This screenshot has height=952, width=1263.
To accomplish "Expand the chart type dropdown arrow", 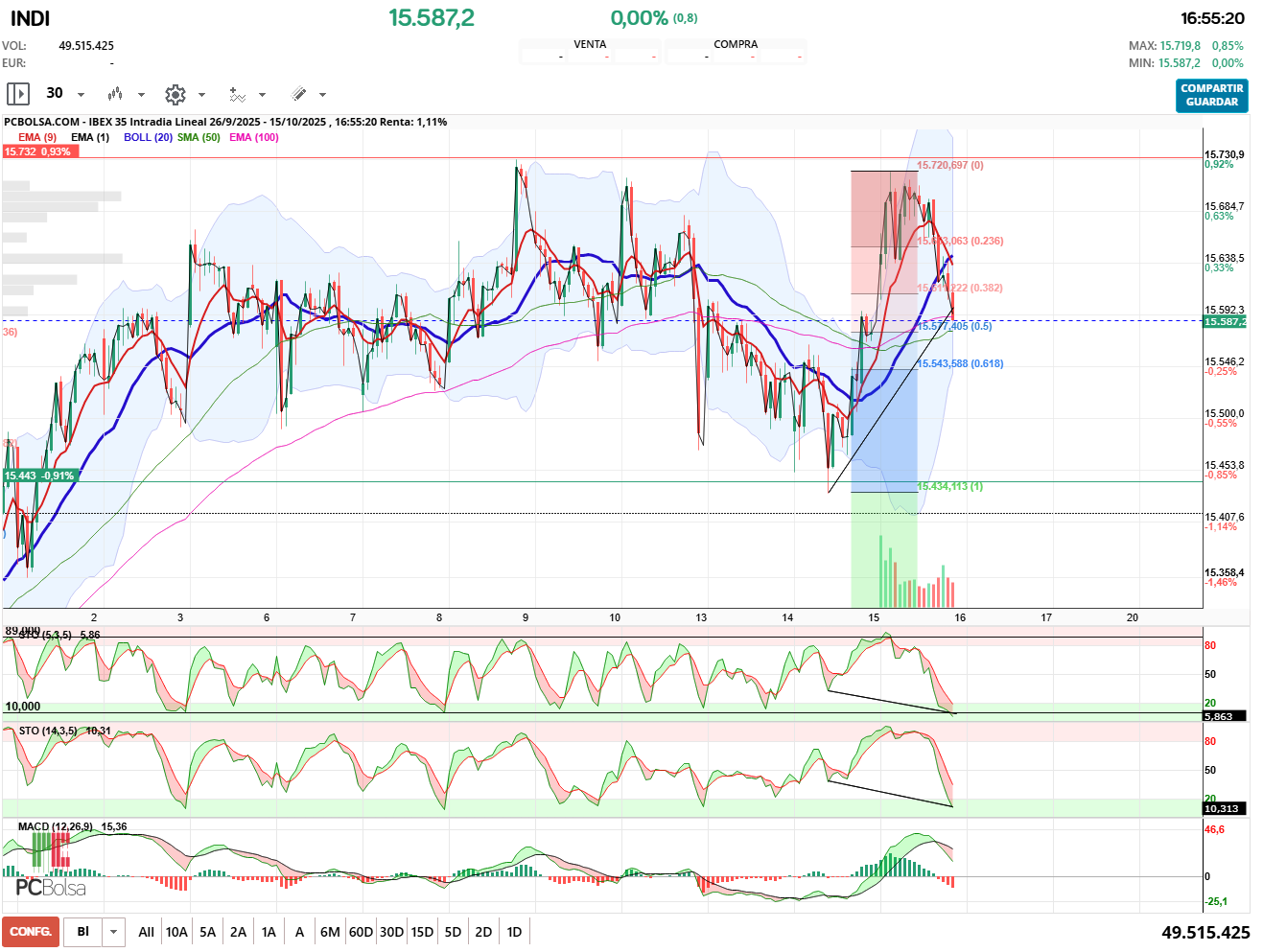I will (141, 95).
